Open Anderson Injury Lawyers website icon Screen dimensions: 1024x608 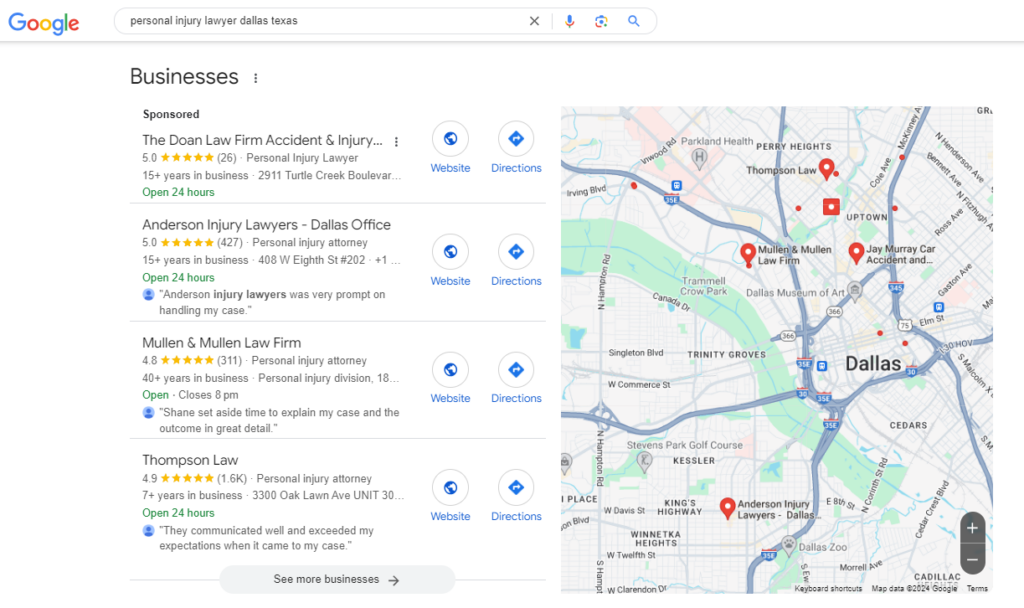pyautogui.click(x=450, y=251)
